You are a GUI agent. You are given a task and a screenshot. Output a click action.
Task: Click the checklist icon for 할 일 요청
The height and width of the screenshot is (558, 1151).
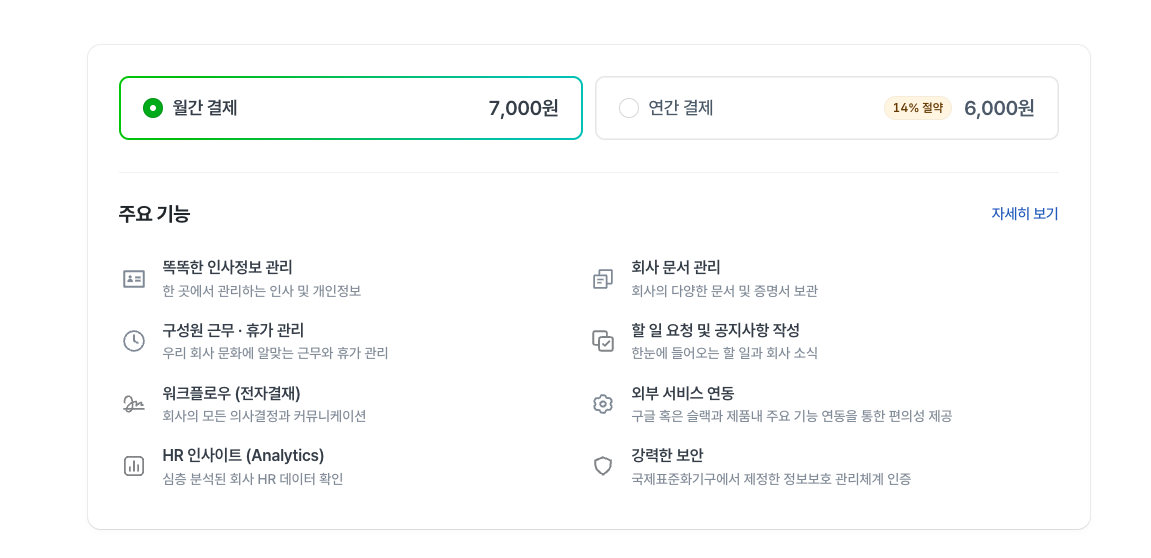(603, 341)
